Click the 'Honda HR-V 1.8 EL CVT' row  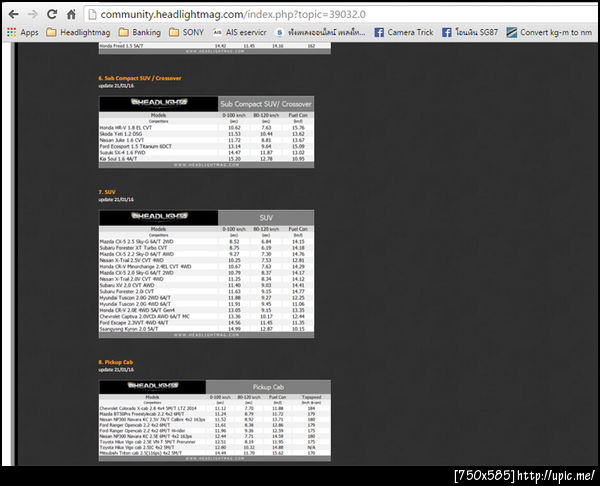coord(207,128)
